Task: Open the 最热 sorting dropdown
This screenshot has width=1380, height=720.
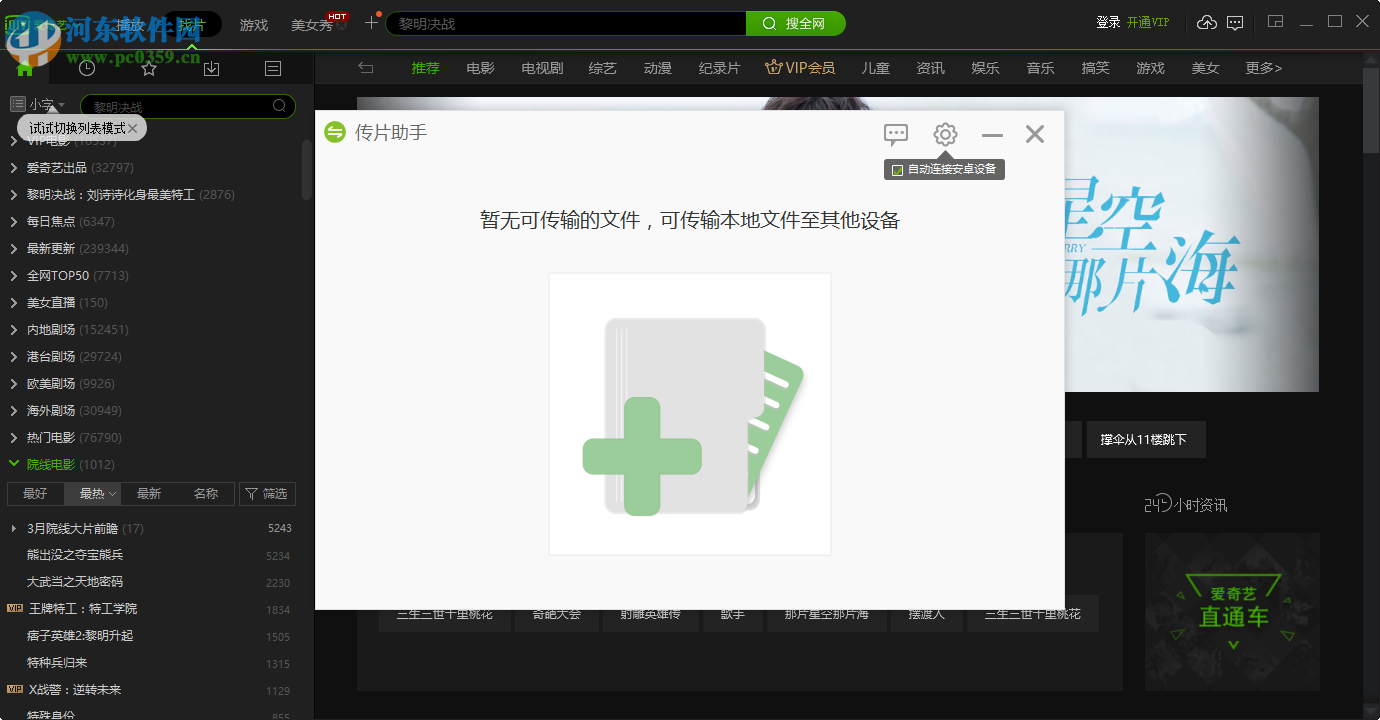Action: click(92, 493)
